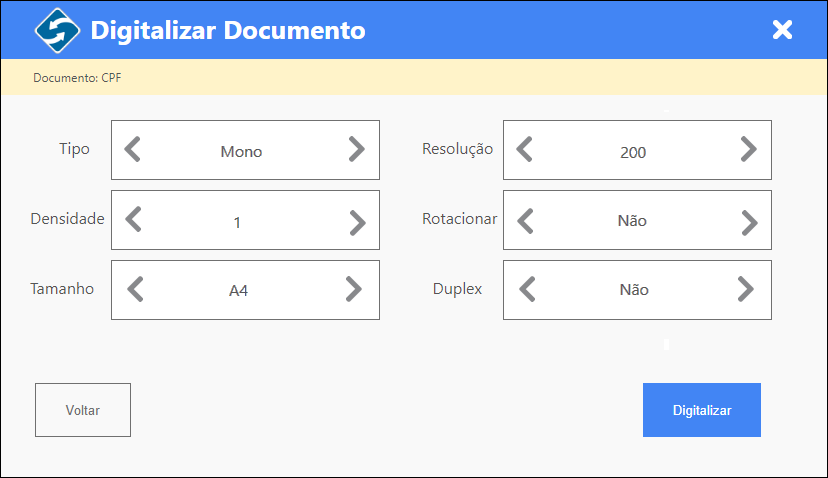Viewport: 828px width, 478px height.
Task: Click next arrow in Tipo selector
Action: click(357, 149)
